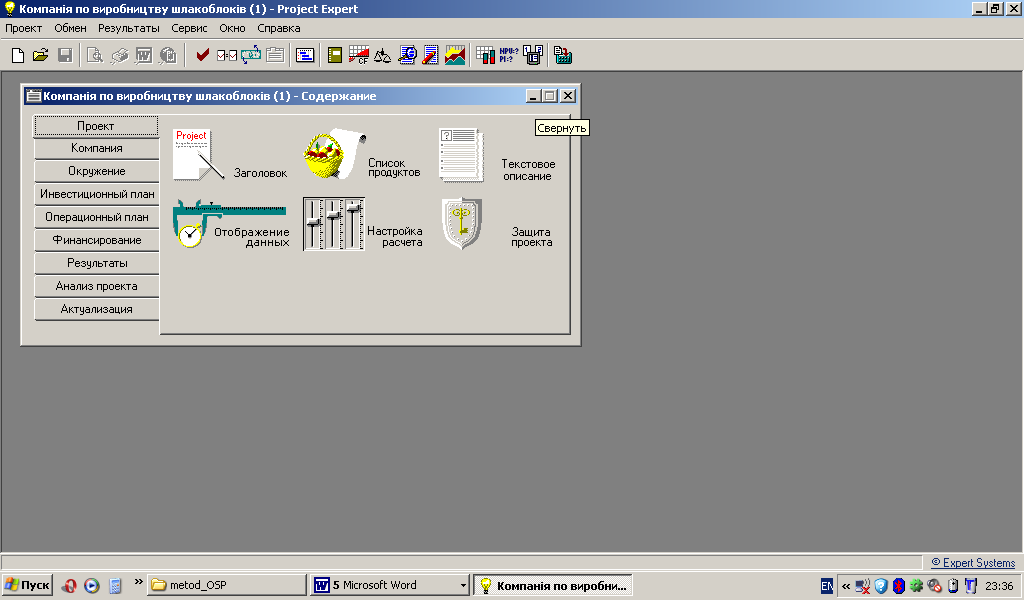The height and width of the screenshot is (600, 1024).
Task: Click the Bluetooth tray icon
Action: pos(899,586)
